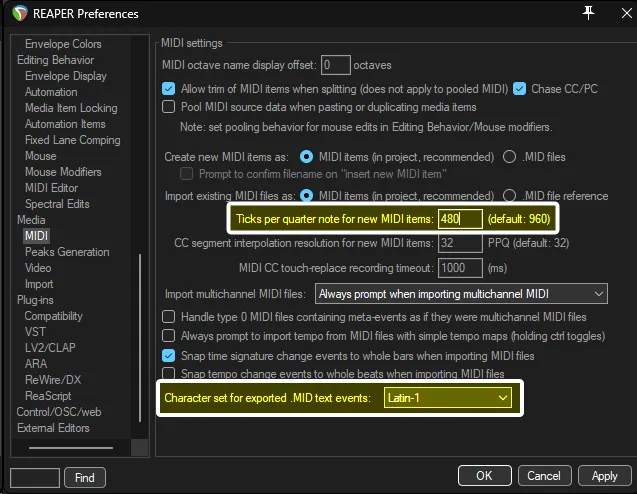Open ReWire/DX preferences page
This screenshot has width=637, height=494.
(x=53, y=380)
